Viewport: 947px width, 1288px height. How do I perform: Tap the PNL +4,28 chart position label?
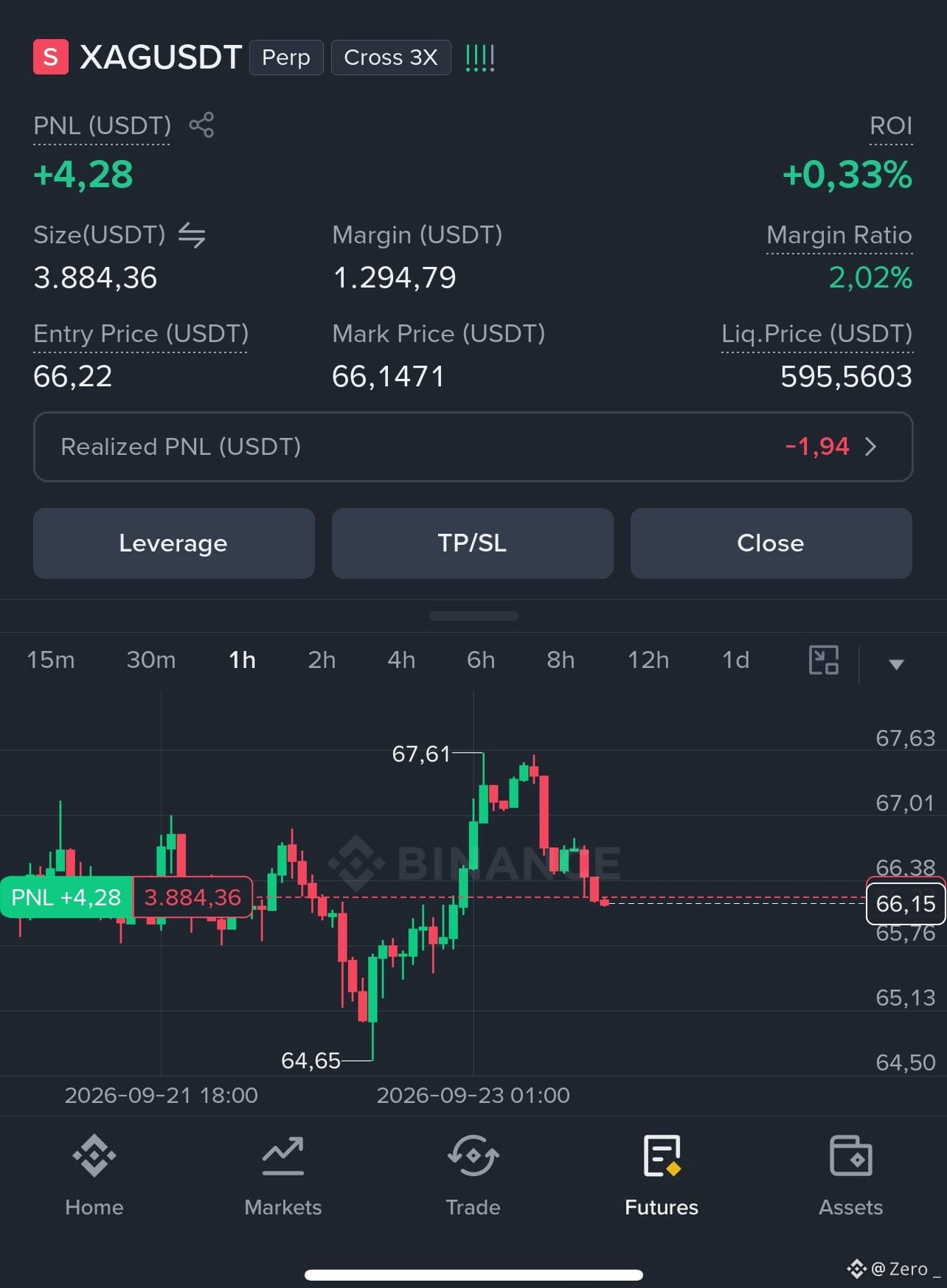coord(66,897)
